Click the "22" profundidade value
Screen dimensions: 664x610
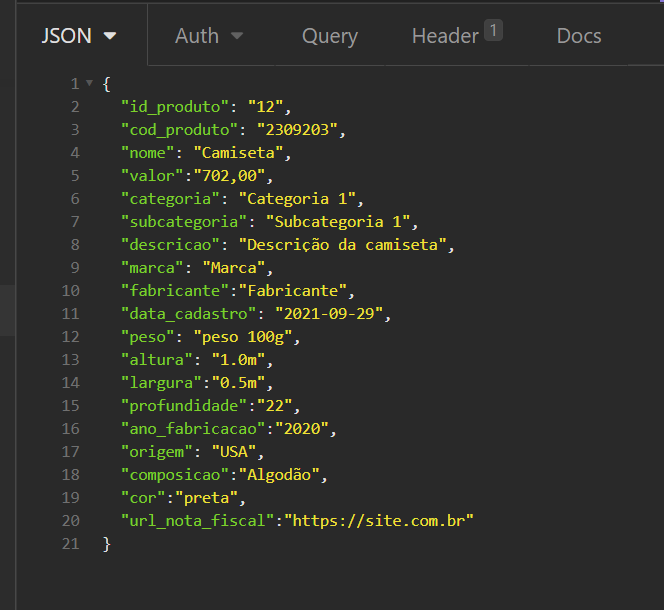pos(274,405)
